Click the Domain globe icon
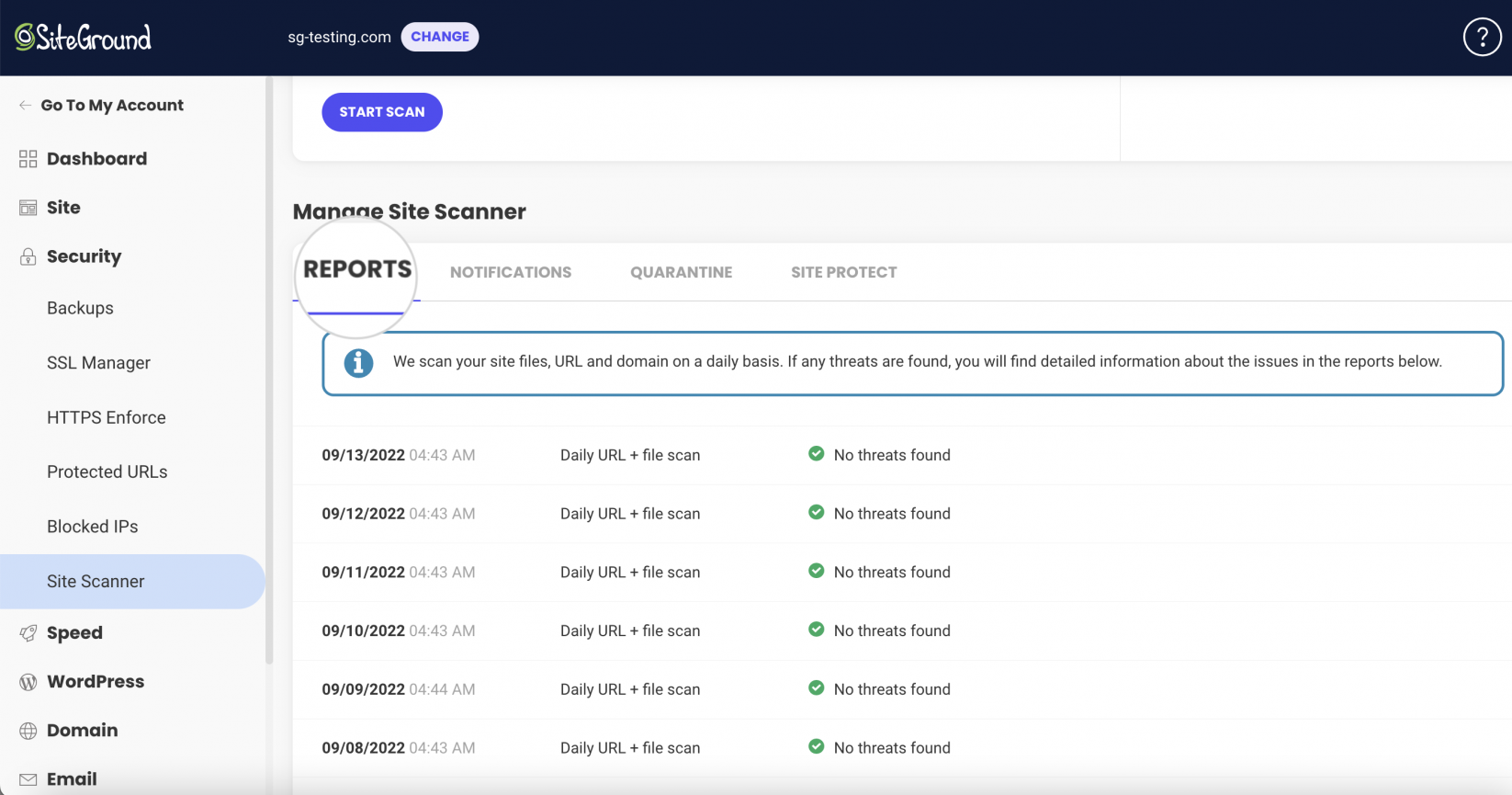1512x795 pixels. coord(28,731)
